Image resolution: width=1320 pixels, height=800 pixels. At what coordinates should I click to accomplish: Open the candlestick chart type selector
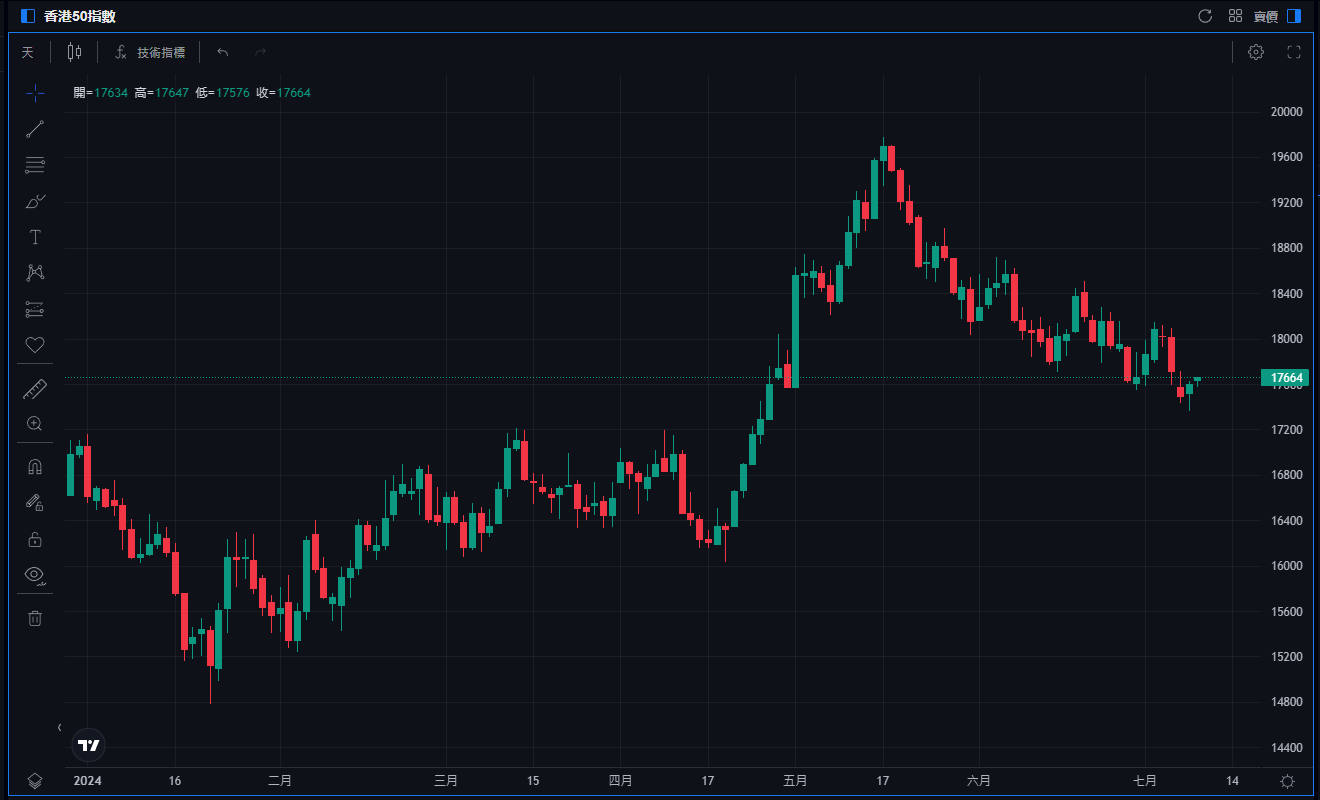click(75, 52)
